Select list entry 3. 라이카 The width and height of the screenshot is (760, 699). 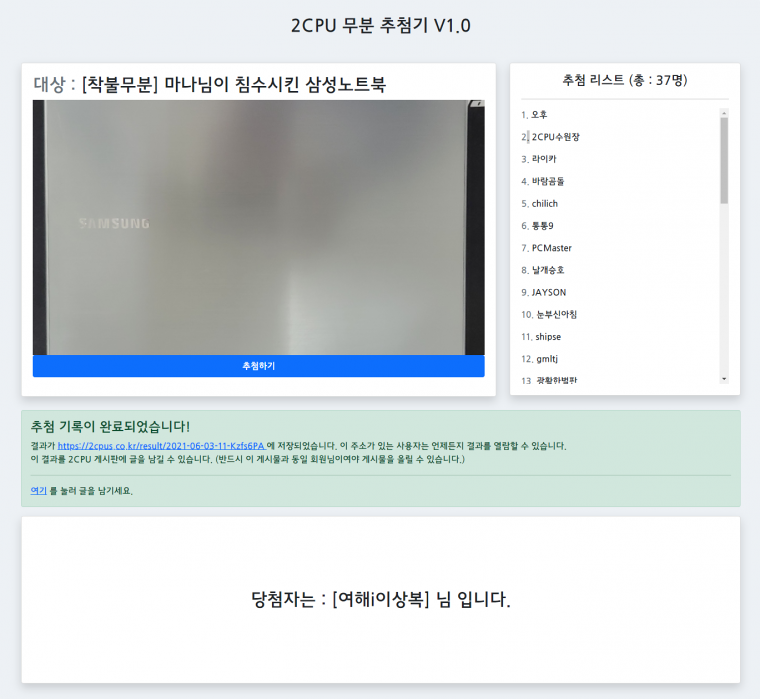(538, 159)
